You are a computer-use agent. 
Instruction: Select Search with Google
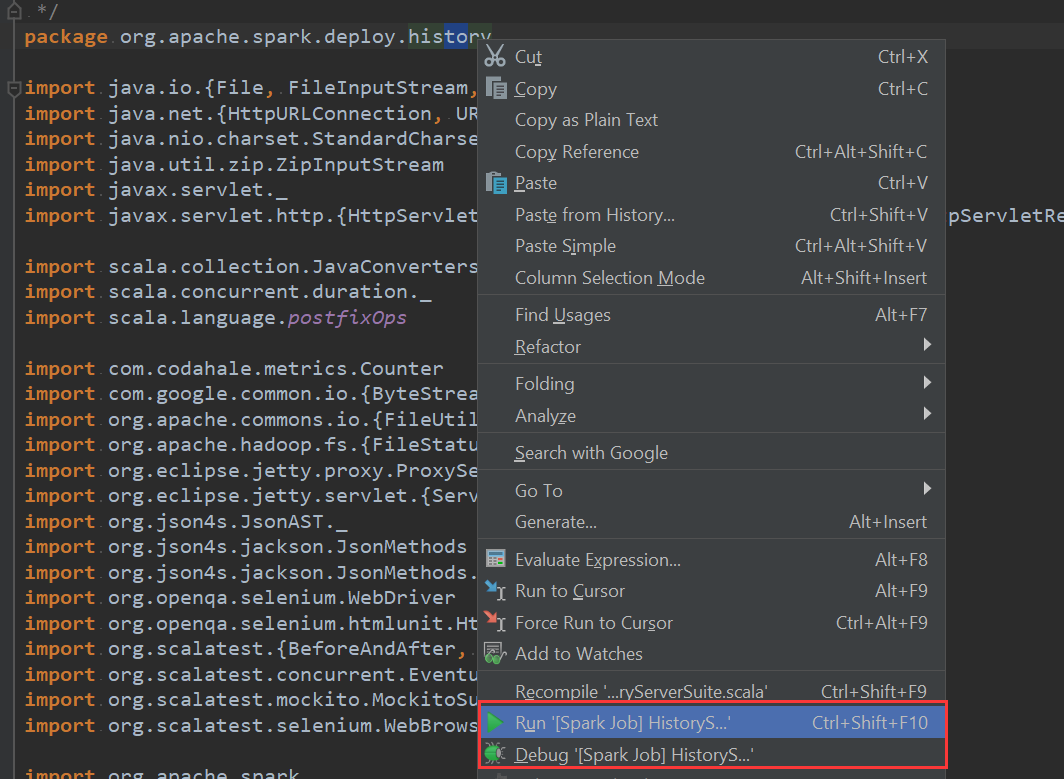click(590, 452)
